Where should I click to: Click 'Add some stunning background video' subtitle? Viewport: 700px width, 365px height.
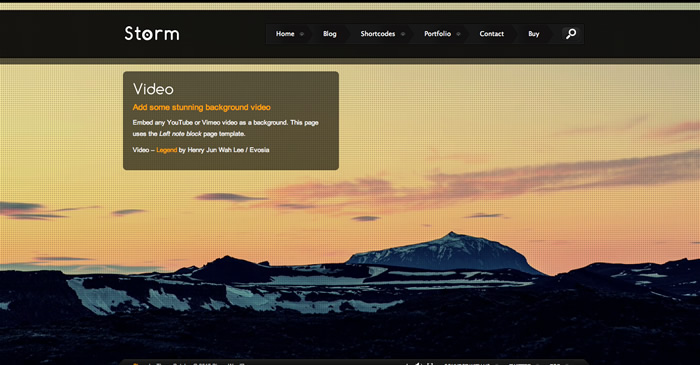coord(201,107)
